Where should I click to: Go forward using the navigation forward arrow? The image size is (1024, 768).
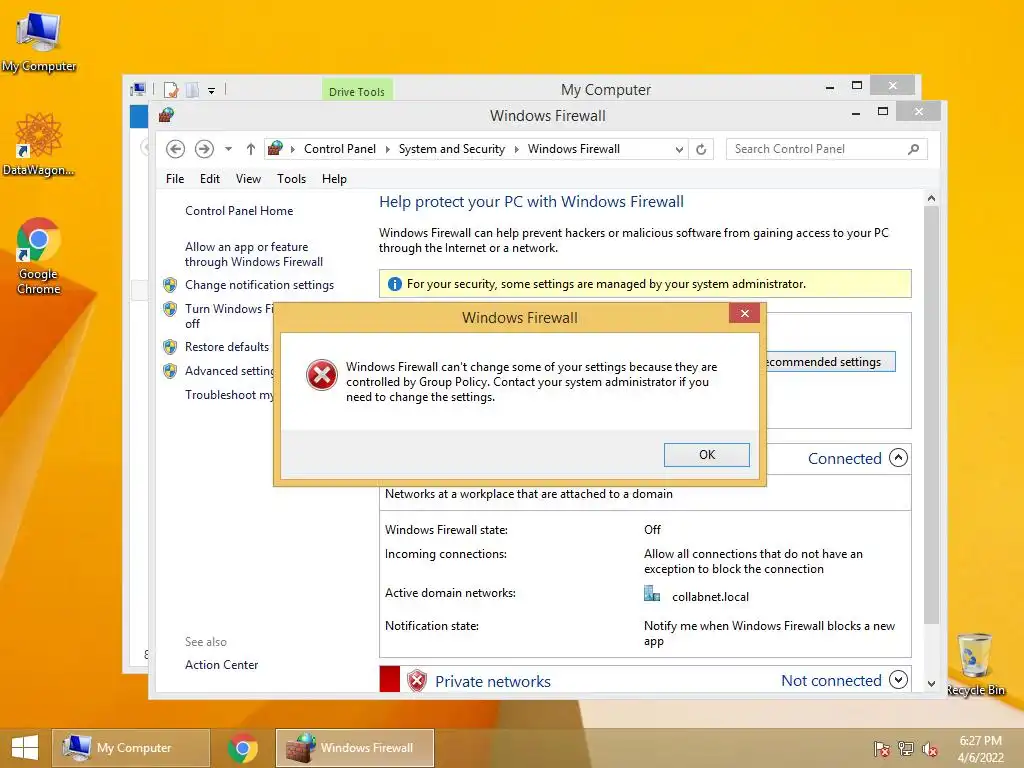(x=204, y=149)
